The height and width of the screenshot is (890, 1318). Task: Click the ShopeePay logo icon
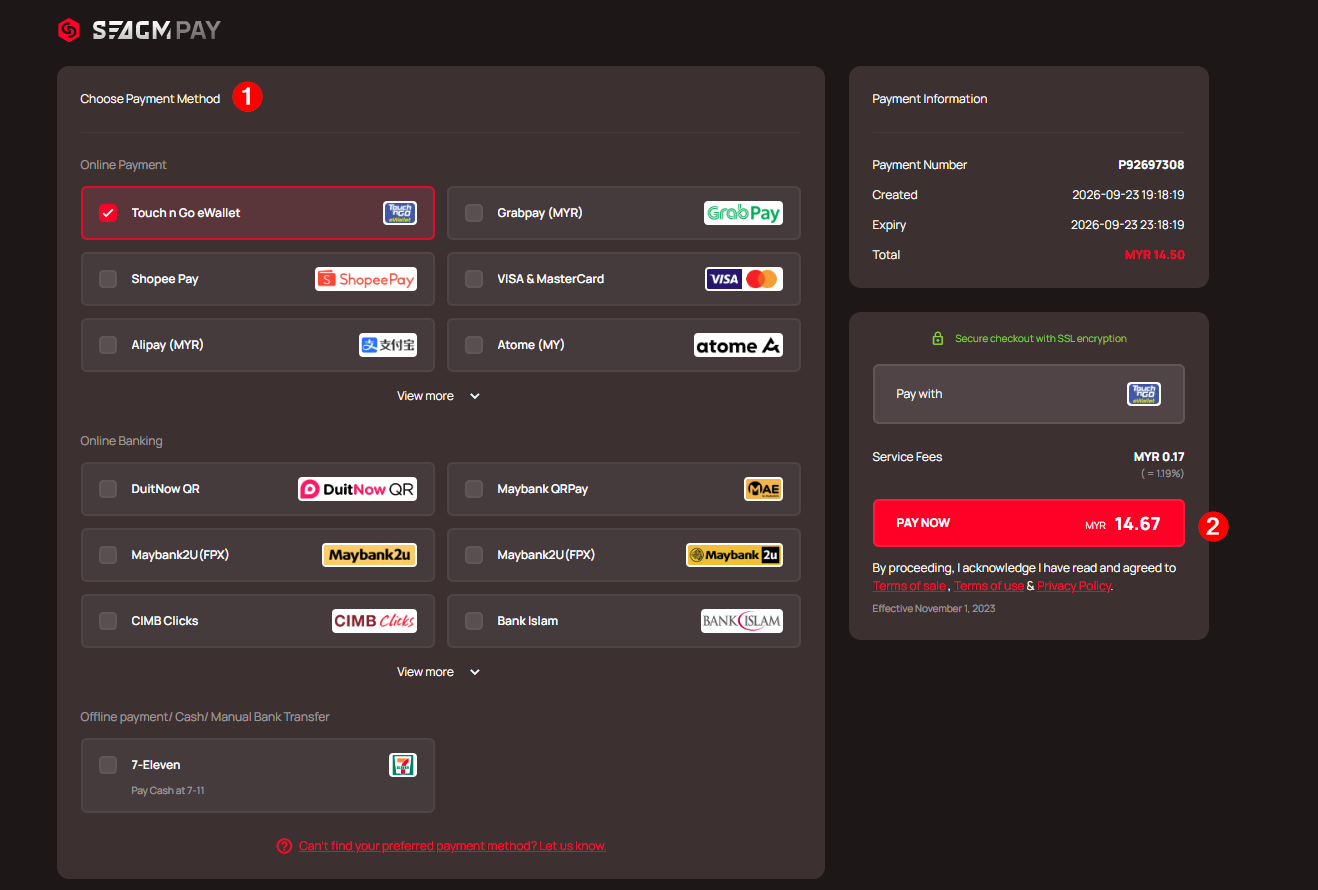click(x=366, y=279)
